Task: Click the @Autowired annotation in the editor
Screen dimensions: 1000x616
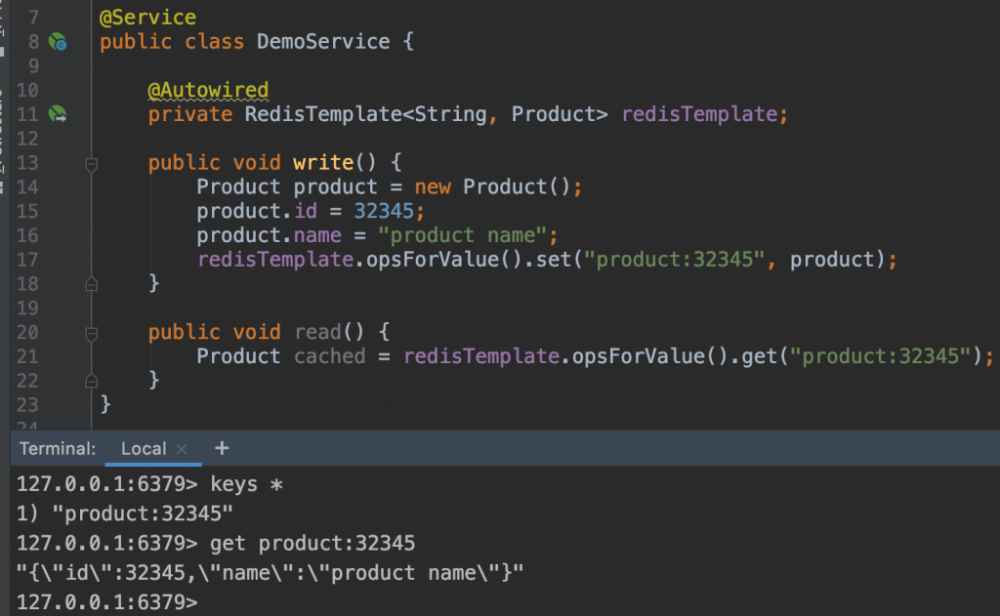Action: point(208,90)
